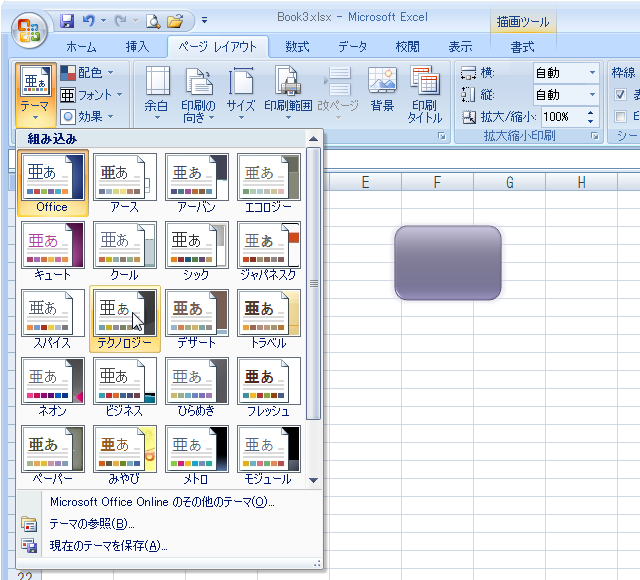
Task: Open the 余白 margins menu
Action: (156, 94)
